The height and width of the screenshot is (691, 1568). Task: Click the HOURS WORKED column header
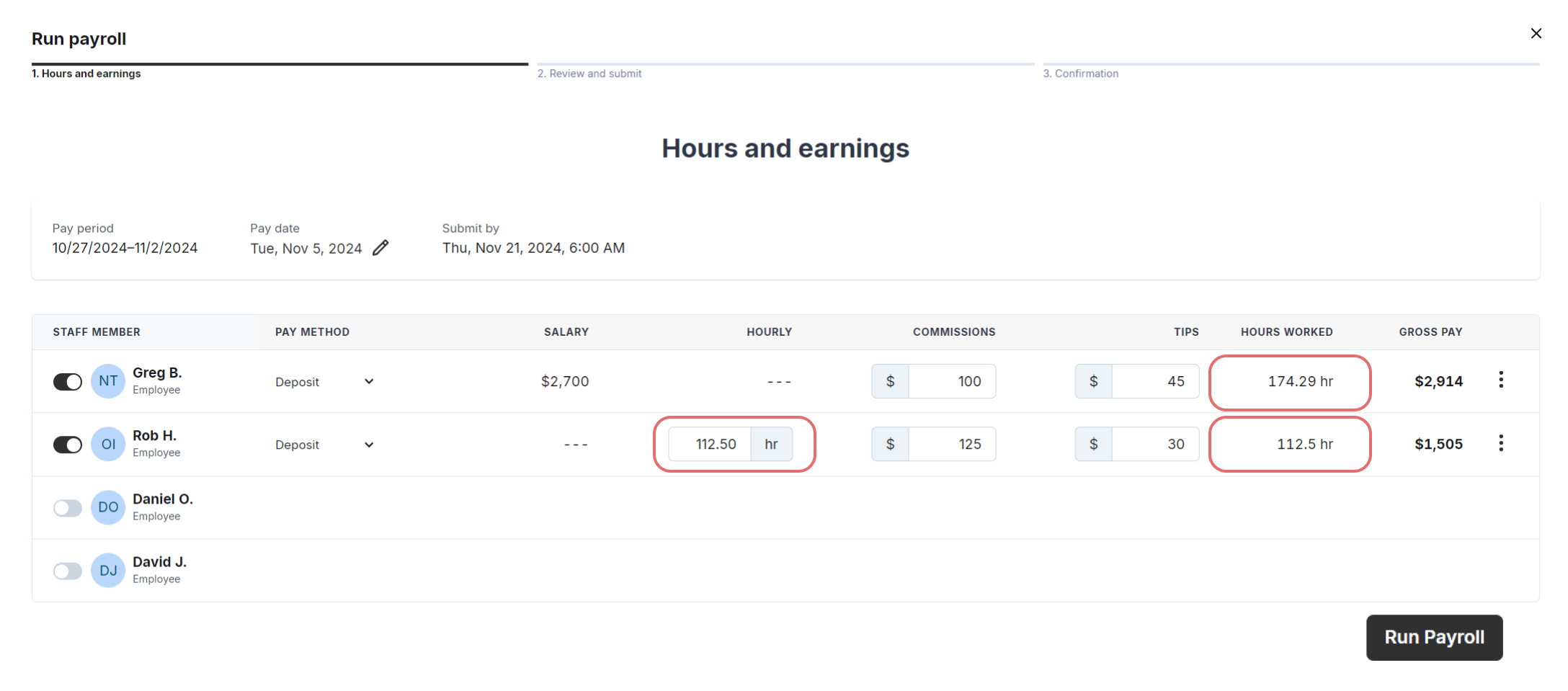click(1286, 332)
